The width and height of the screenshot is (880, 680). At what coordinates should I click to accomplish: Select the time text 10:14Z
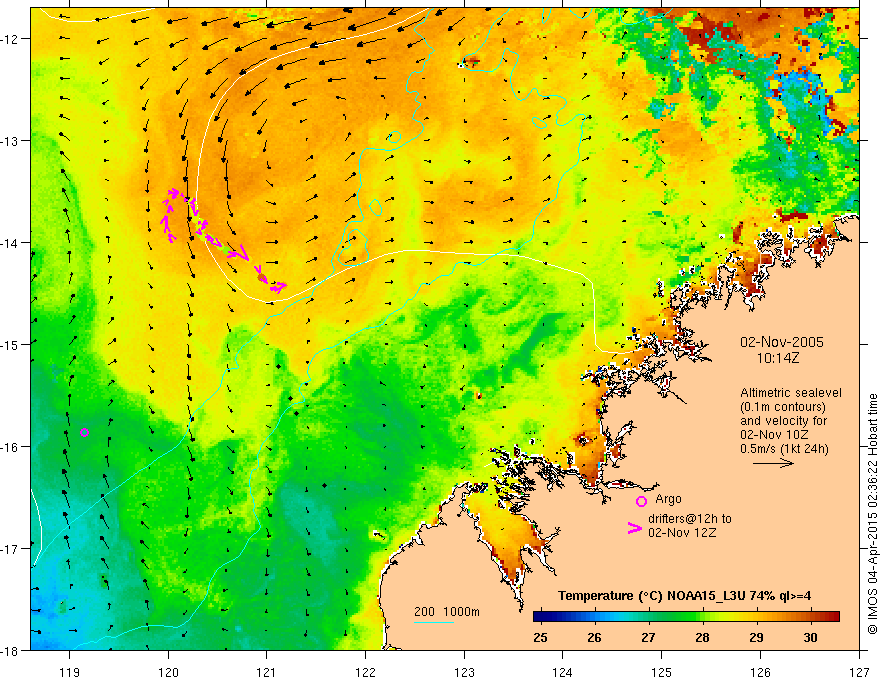[778, 358]
